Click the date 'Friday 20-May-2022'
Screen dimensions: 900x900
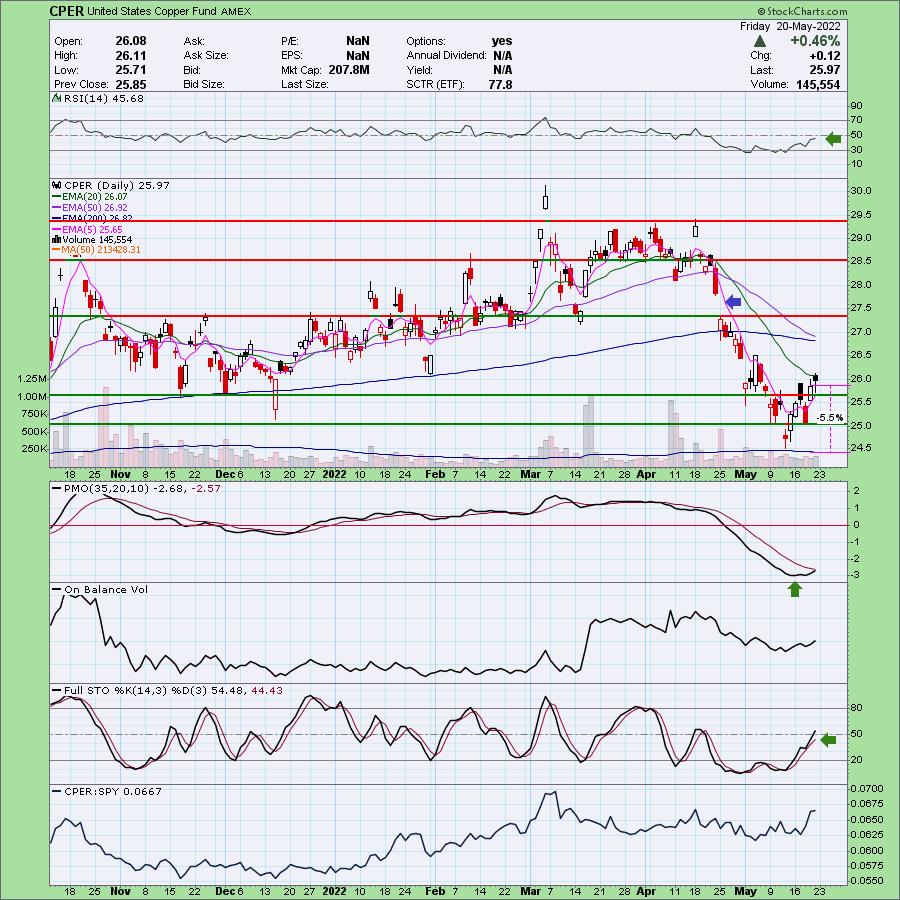[790, 26]
